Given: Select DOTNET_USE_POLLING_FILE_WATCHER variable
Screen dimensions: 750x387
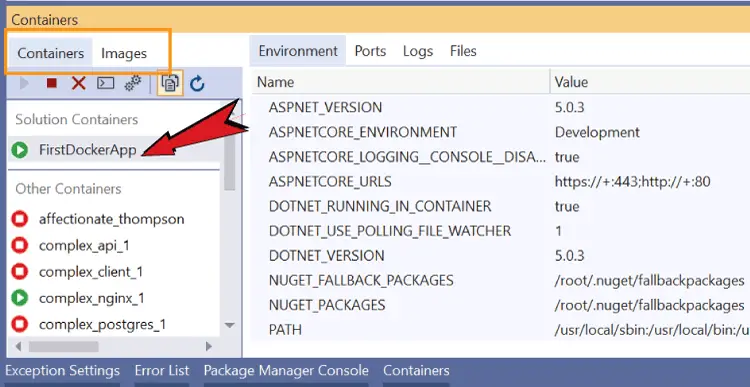Looking at the screenshot, I should click(x=390, y=231).
